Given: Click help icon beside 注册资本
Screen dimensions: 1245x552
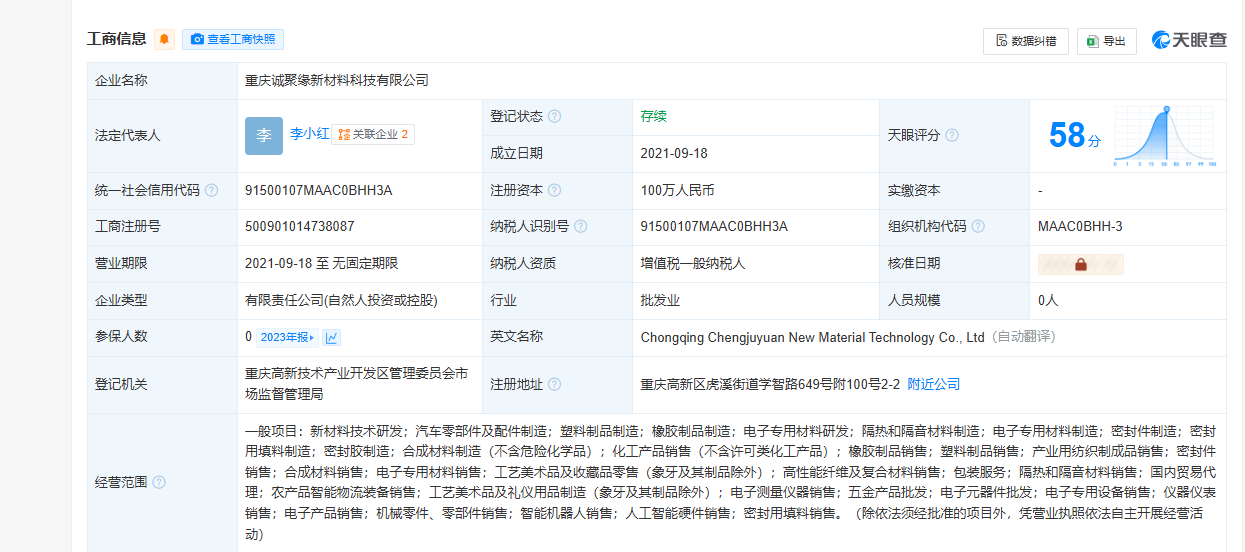Looking at the screenshot, I should [x=554, y=190].
